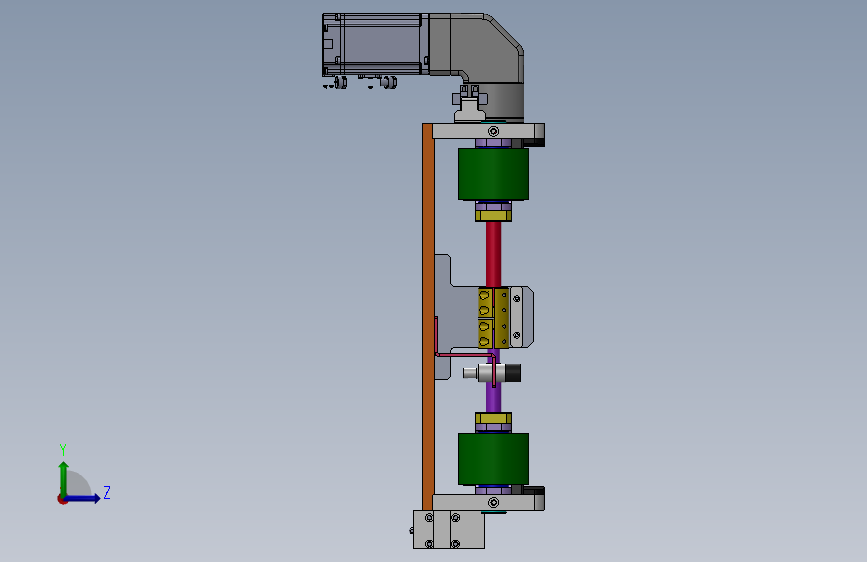Select the yellow collar below upper roller

tap(493, 216)
